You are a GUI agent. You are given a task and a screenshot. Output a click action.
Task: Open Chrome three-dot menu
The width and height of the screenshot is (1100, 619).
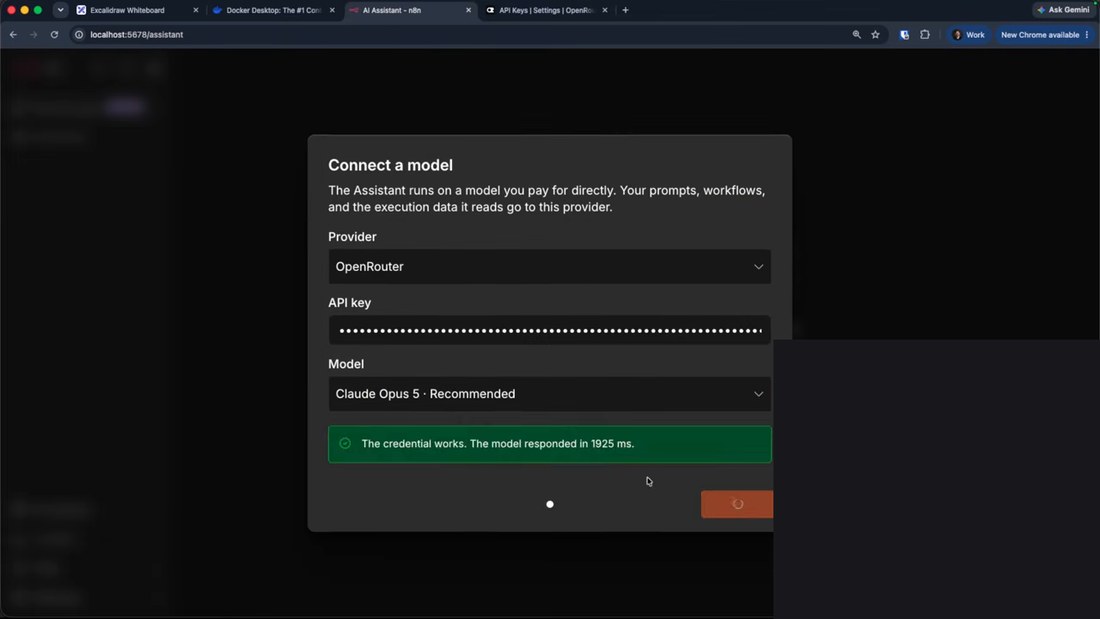tap(1087, 34)
